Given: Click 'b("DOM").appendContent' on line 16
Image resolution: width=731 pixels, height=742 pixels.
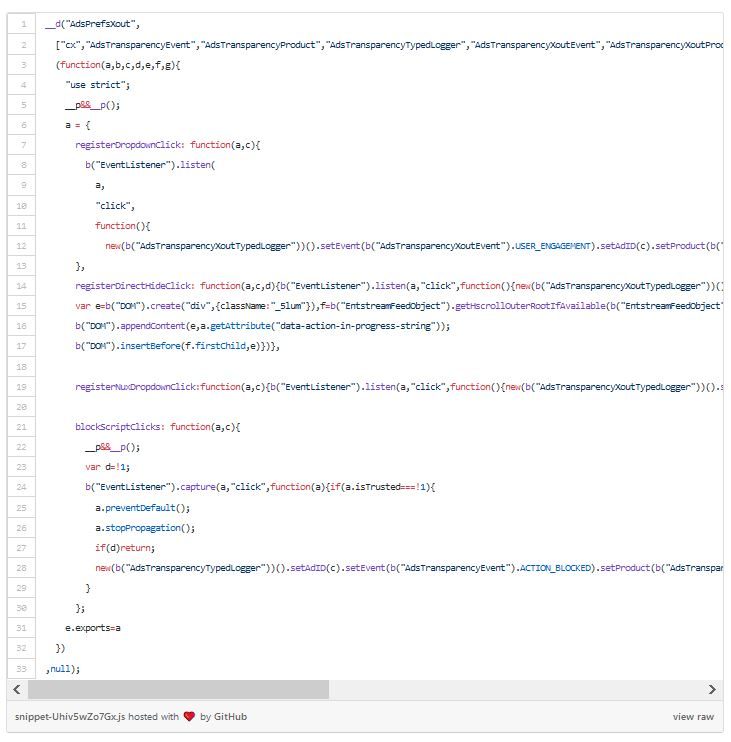Looking at the screenshot, I should 130,326.
